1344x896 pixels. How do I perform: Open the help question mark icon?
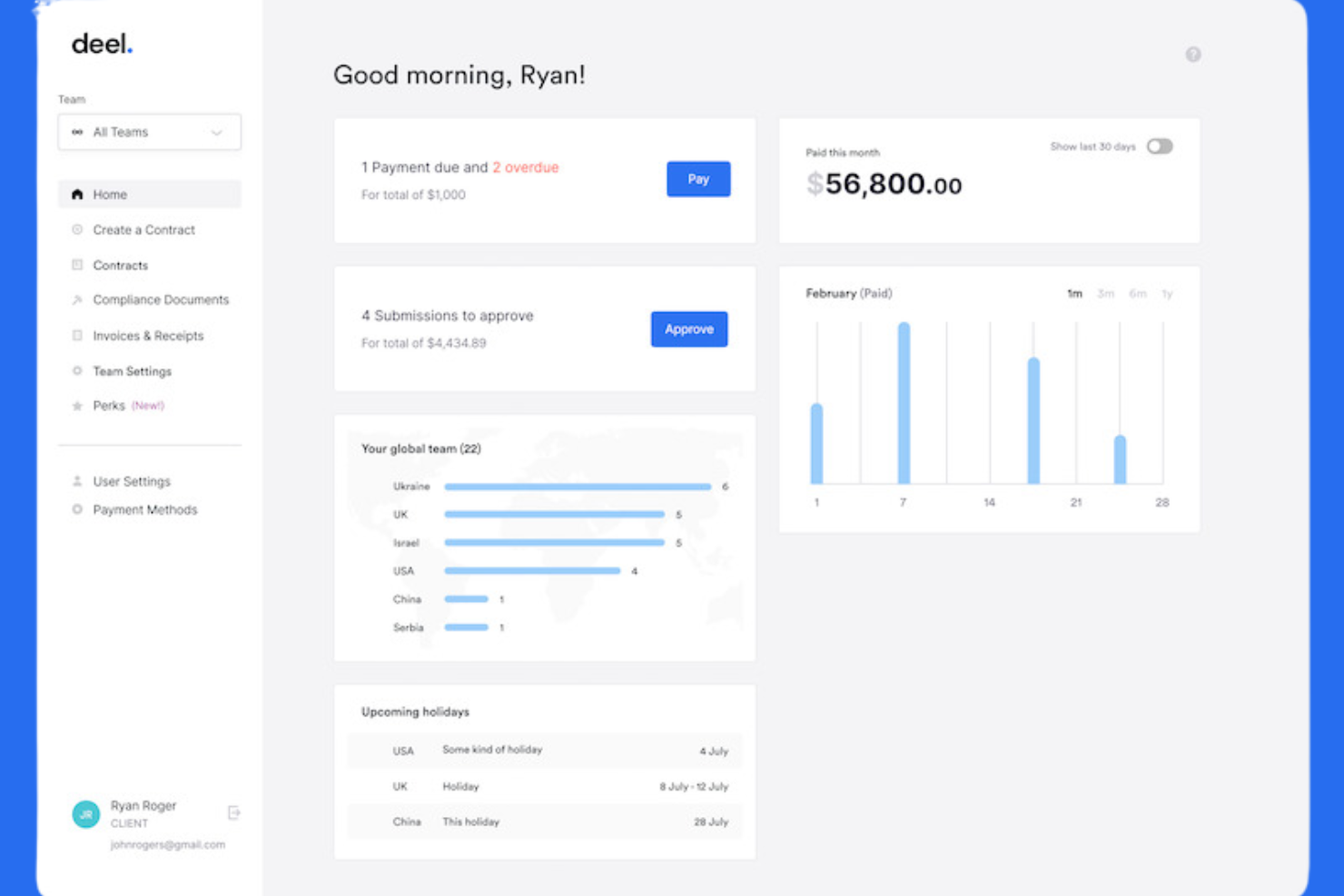pos(1193,54)
